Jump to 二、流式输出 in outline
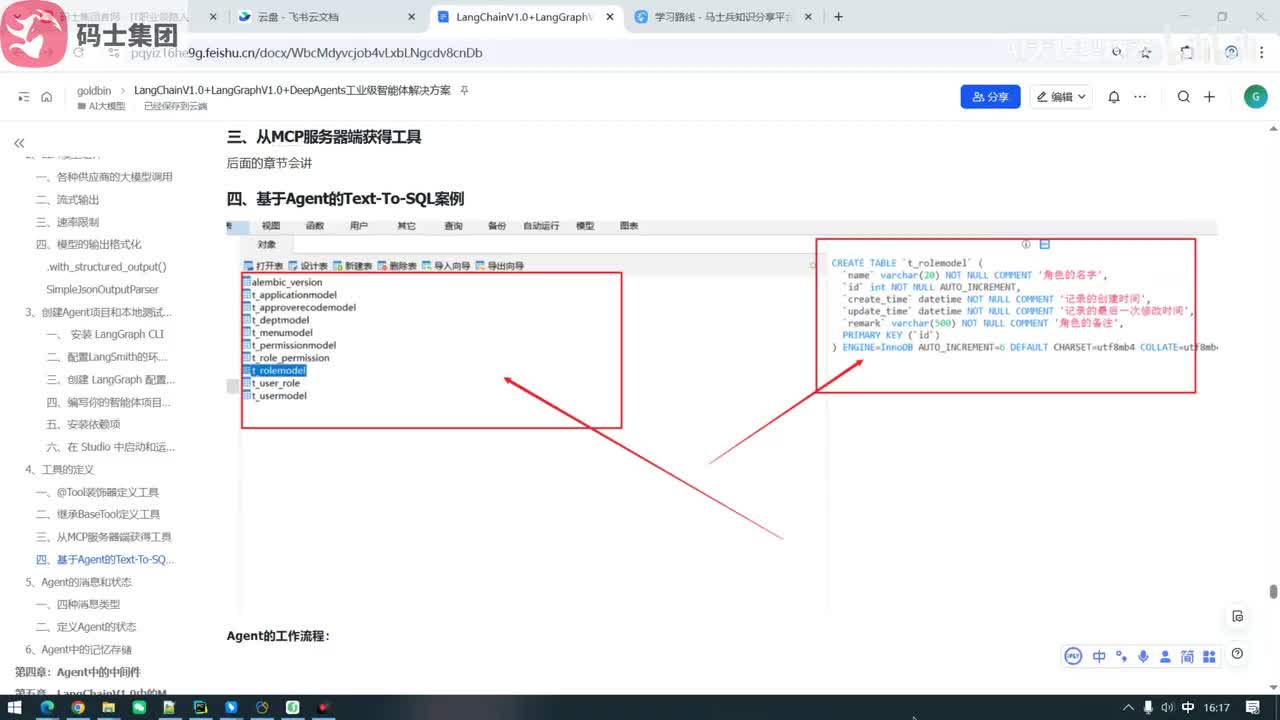 (67, 200)
